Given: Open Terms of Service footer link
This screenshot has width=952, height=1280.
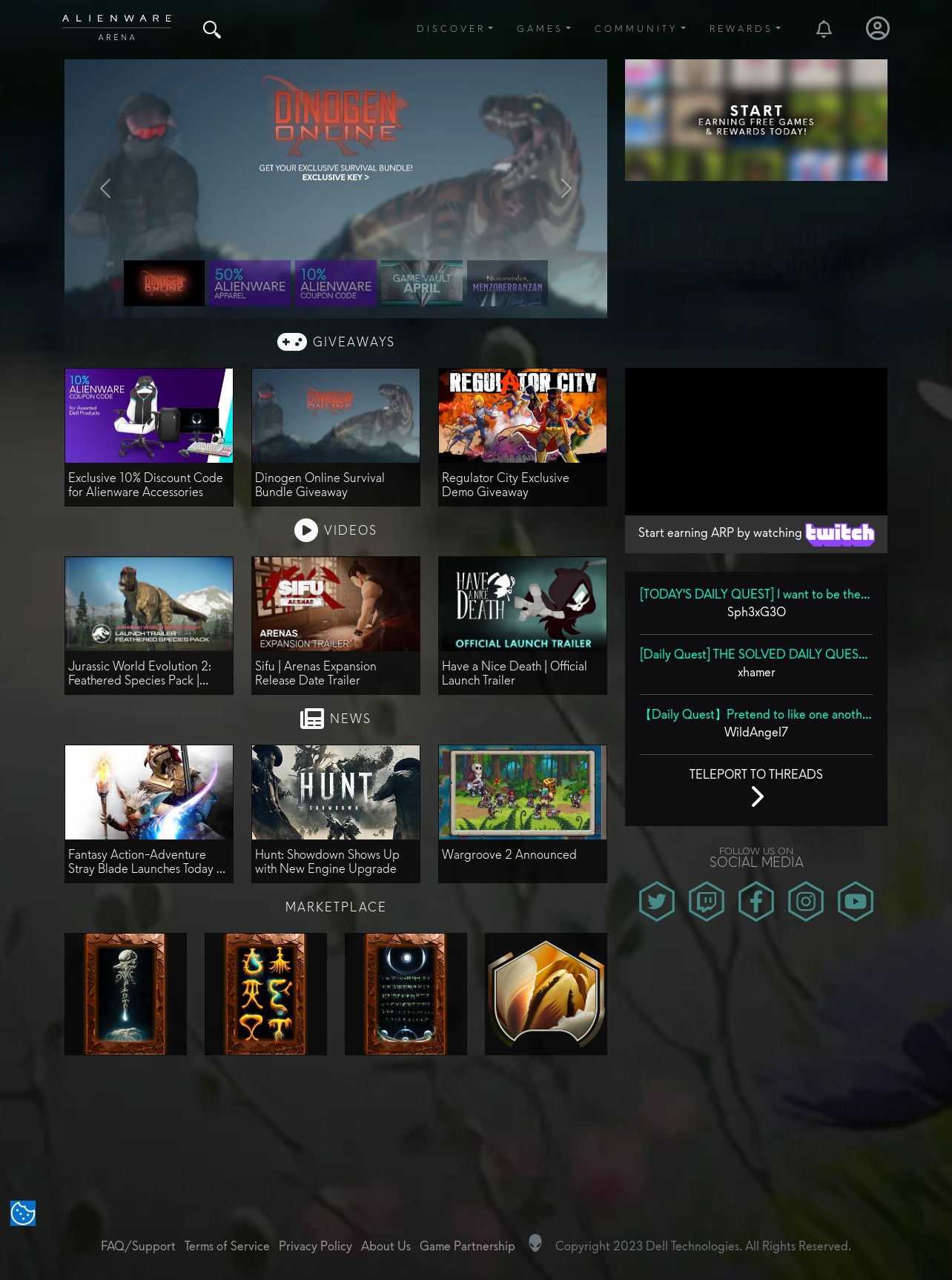Looking at the screenshot, I should 227,1246.
